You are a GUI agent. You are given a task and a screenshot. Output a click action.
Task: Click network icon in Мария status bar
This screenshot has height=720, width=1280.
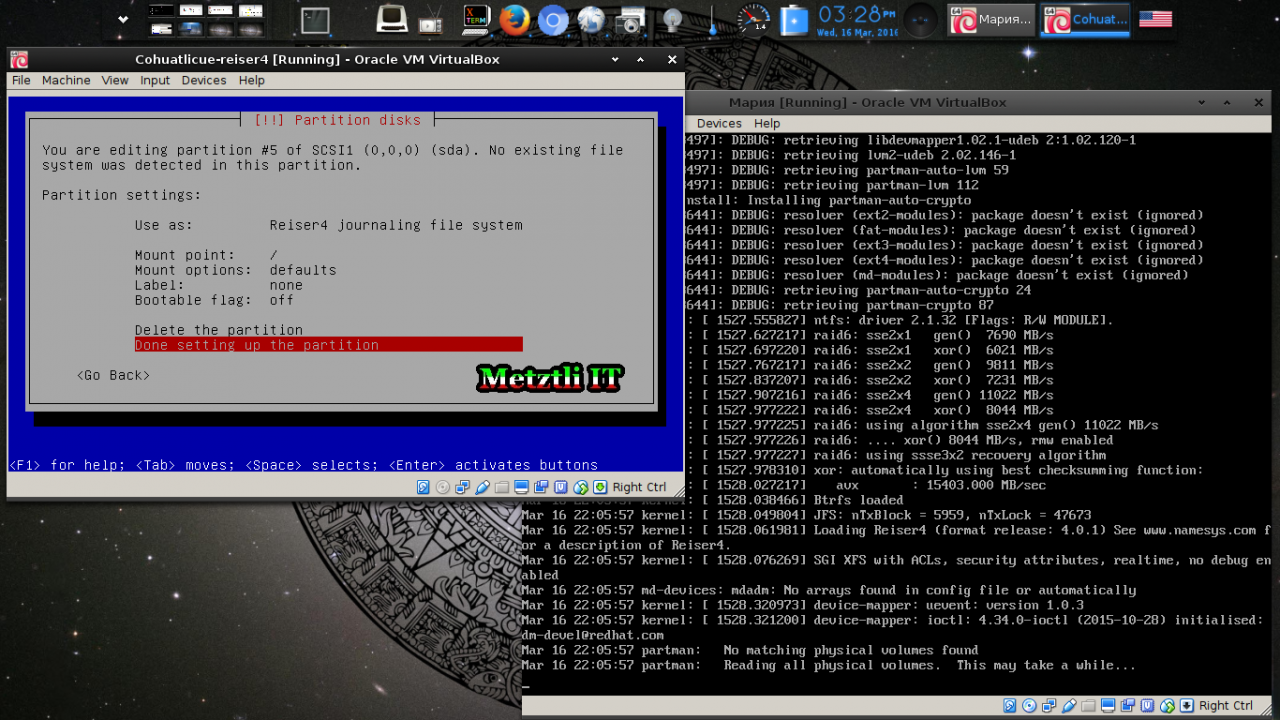tap(1049, 706)
